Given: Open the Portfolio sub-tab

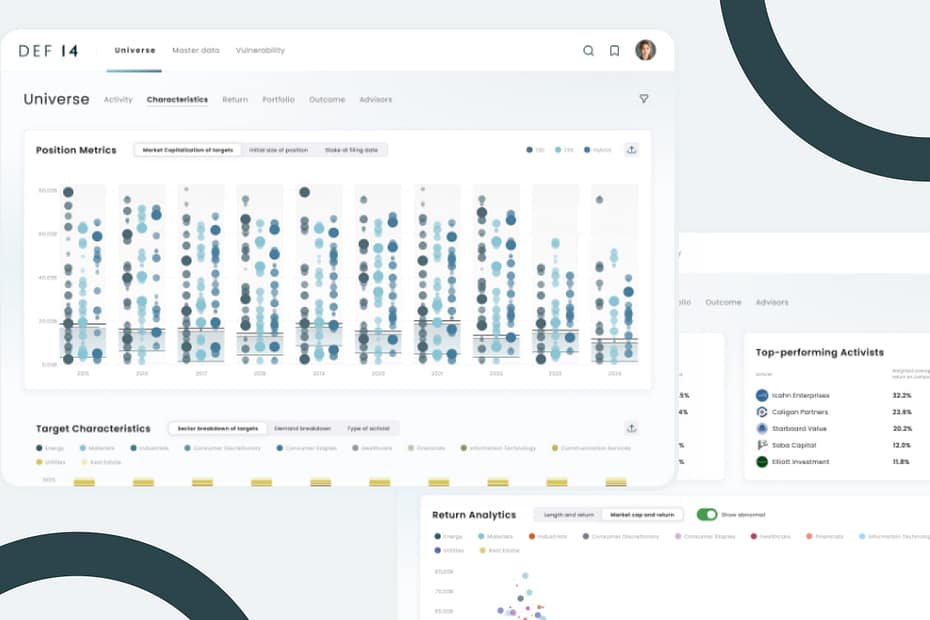Looking at the screenshot, I should pos(278,100).
